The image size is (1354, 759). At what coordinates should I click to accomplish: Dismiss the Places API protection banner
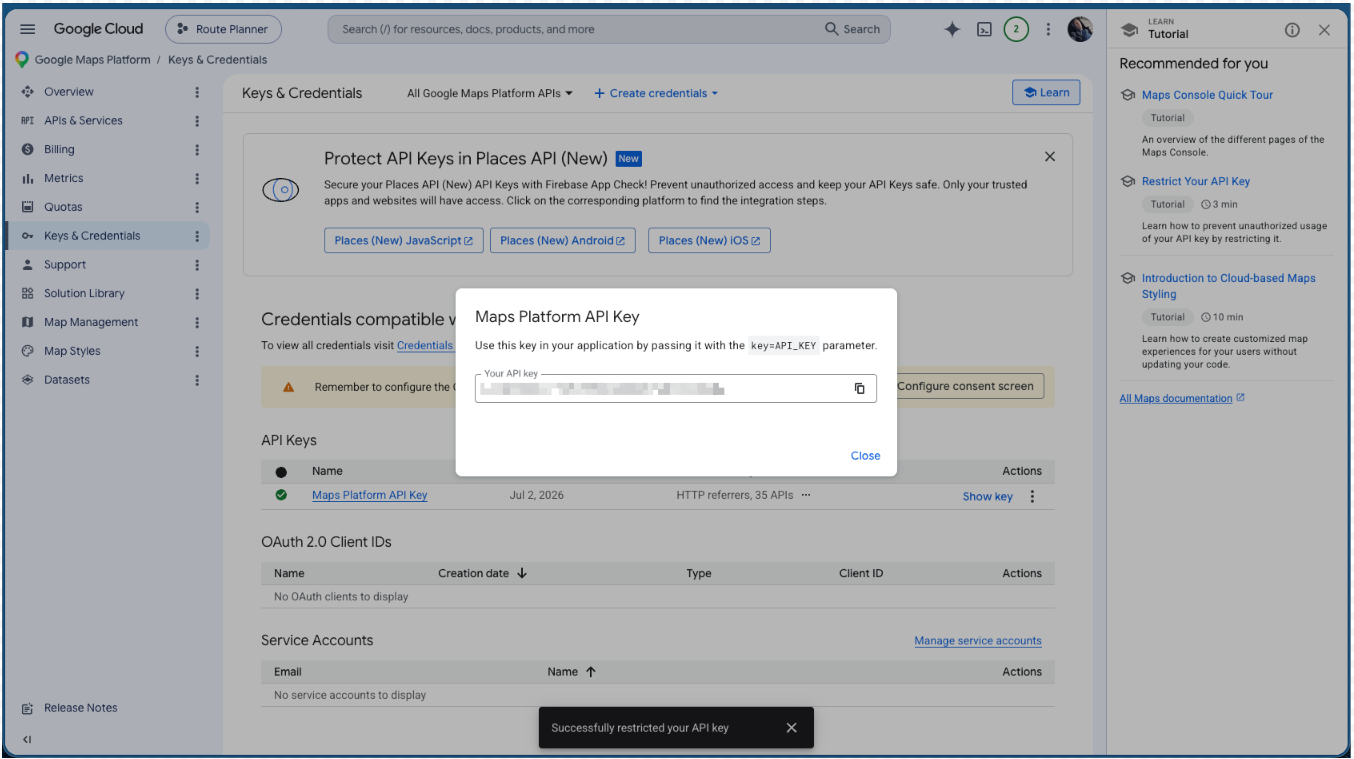click(1050, 156)
